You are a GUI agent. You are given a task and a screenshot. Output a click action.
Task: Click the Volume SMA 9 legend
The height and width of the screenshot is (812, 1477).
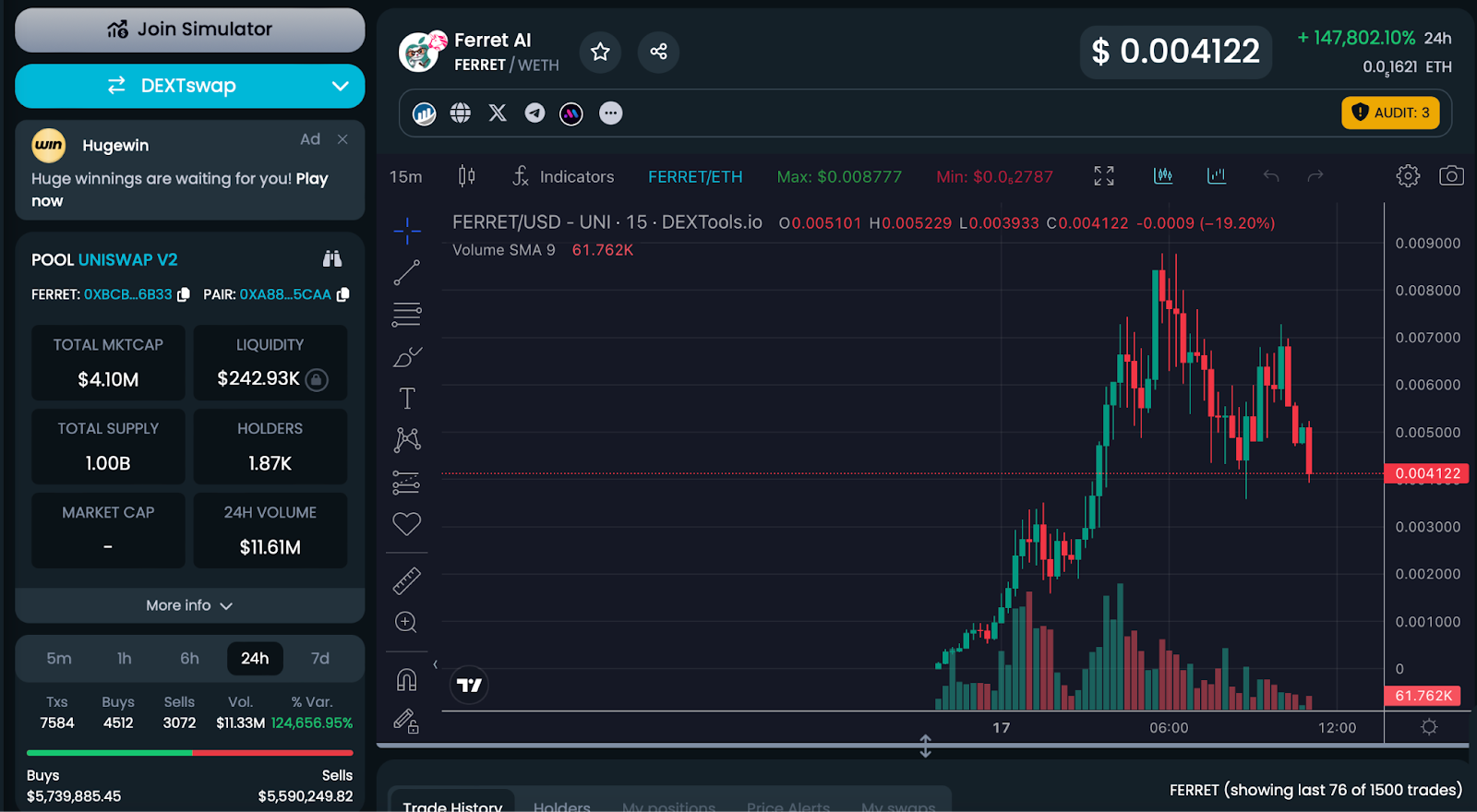pos(504,249)
